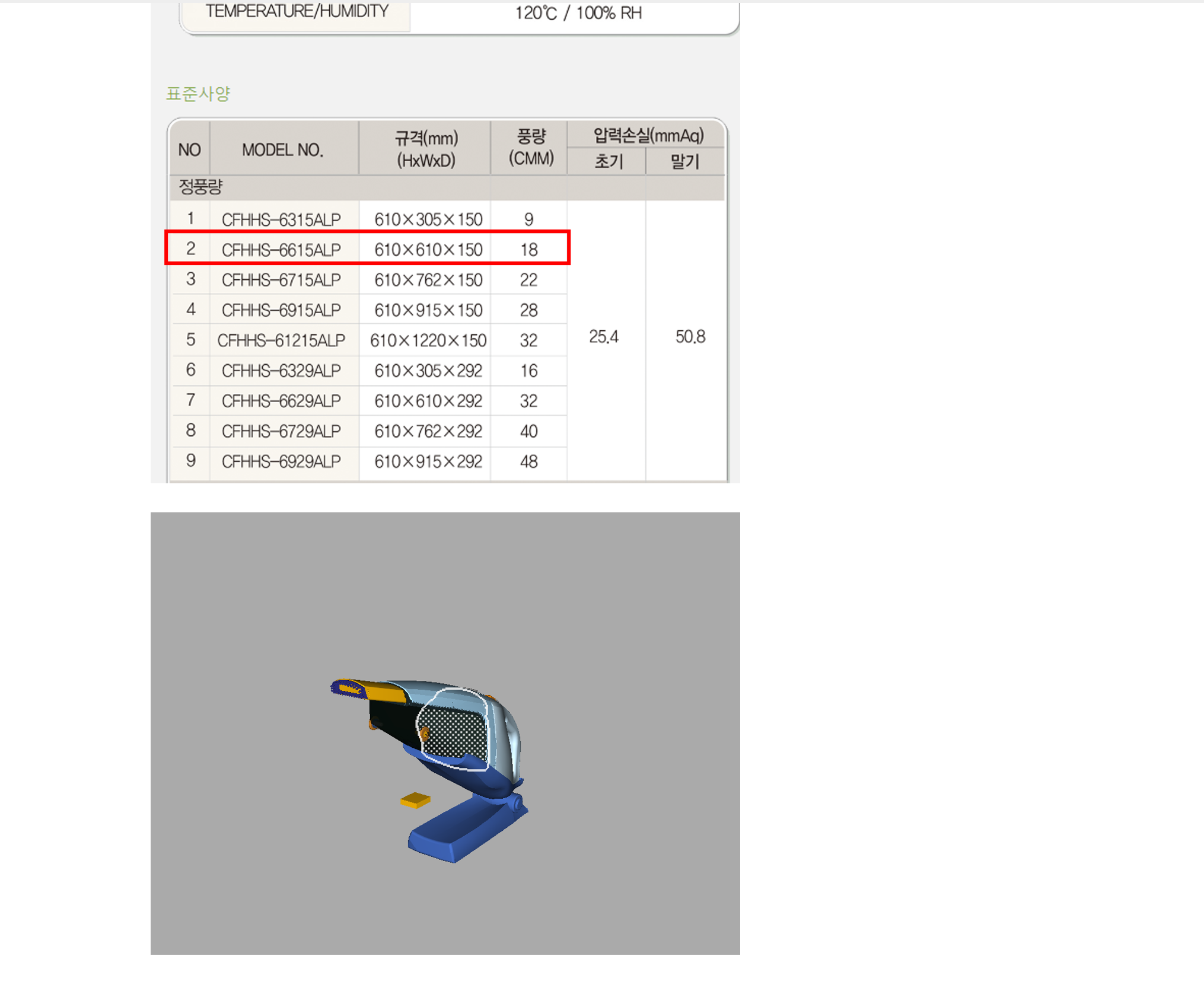The height and width of the screenshot is (985, 1204).
Task: Click the 말기 sub-header cell
Action: (685, 161)
